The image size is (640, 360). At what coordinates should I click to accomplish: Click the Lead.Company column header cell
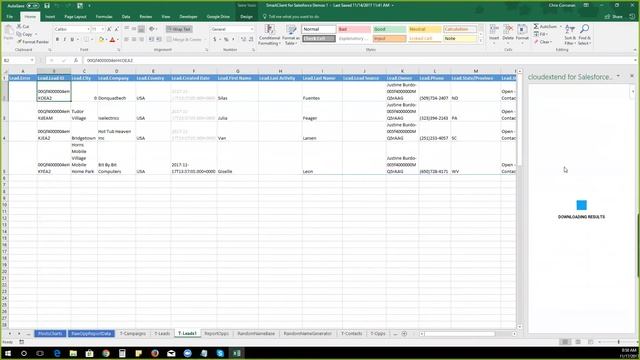click(x=116, y=78)
